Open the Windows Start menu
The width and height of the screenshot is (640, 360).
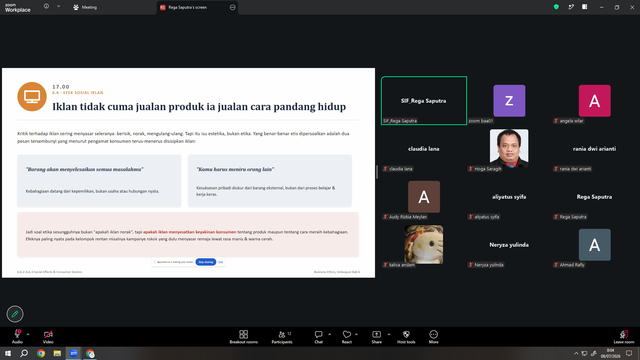click(8, 353)
